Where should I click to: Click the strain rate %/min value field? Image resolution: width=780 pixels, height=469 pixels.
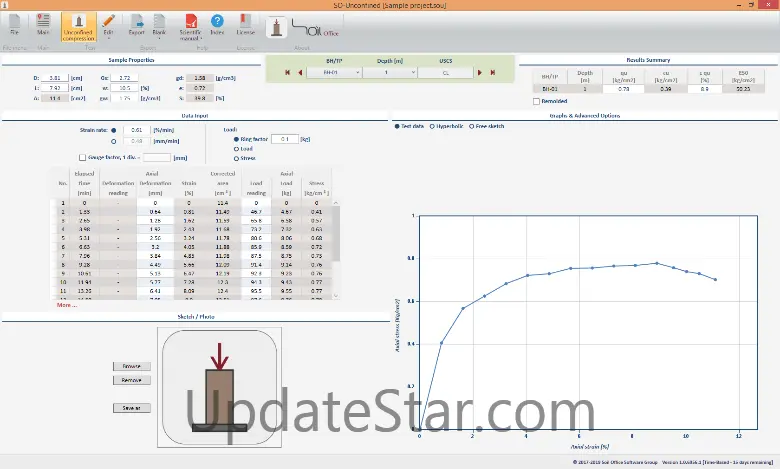(x=136, y=130)
